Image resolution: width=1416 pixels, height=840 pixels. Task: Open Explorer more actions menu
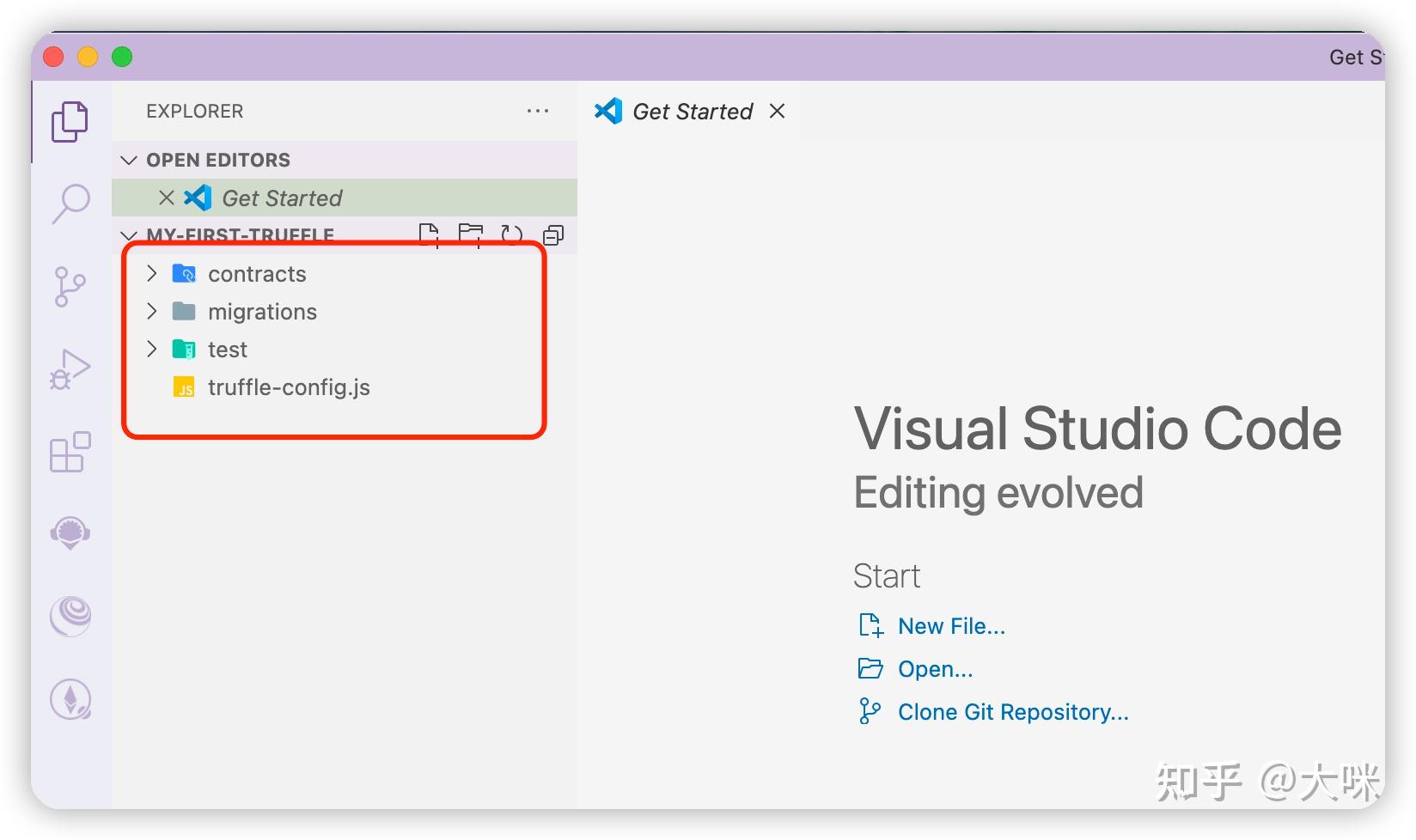click(x=538, y=112)
